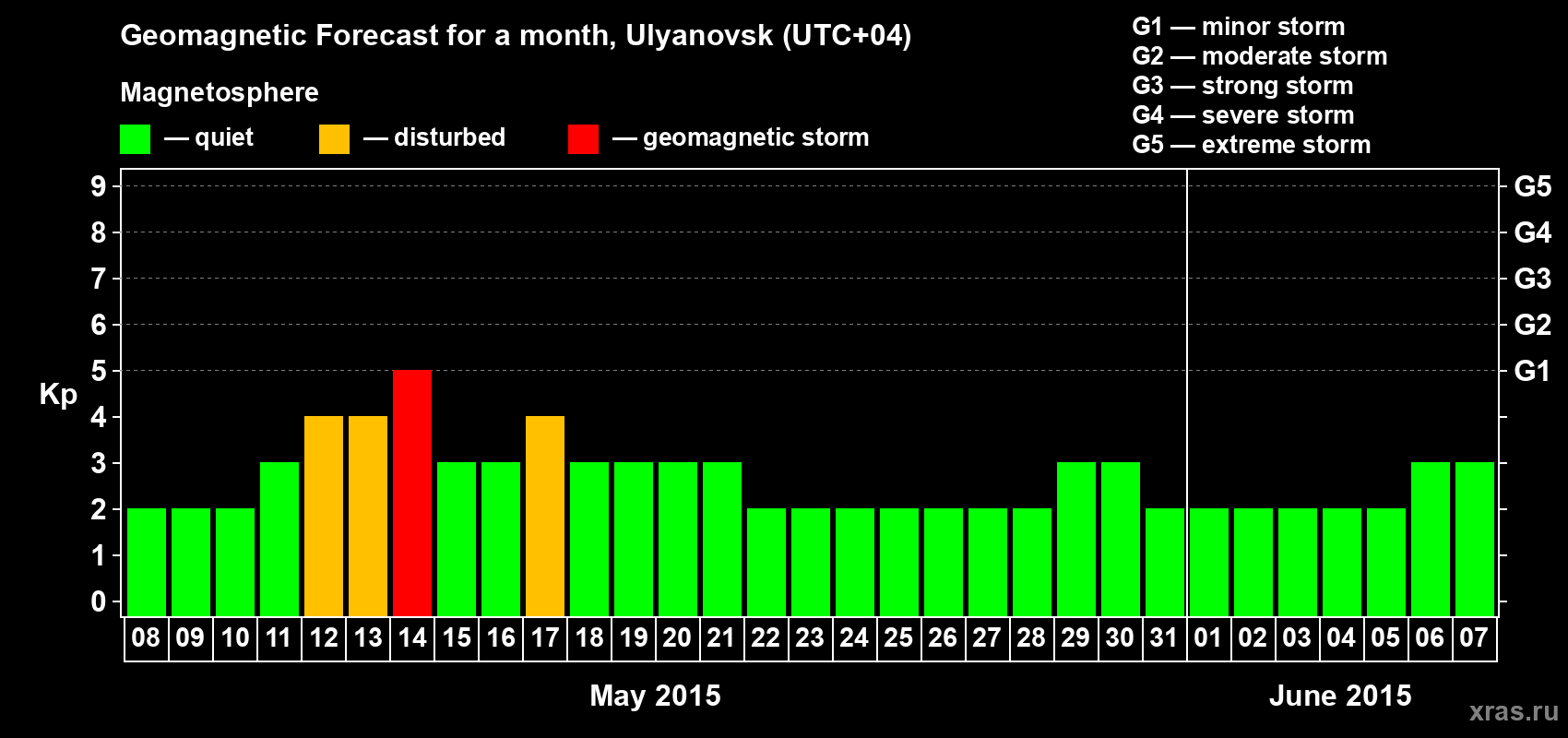The height and width of the screenshot is (738, 1568).
Task: Select the green bar for May 08
Action: [x=147, y=562]
